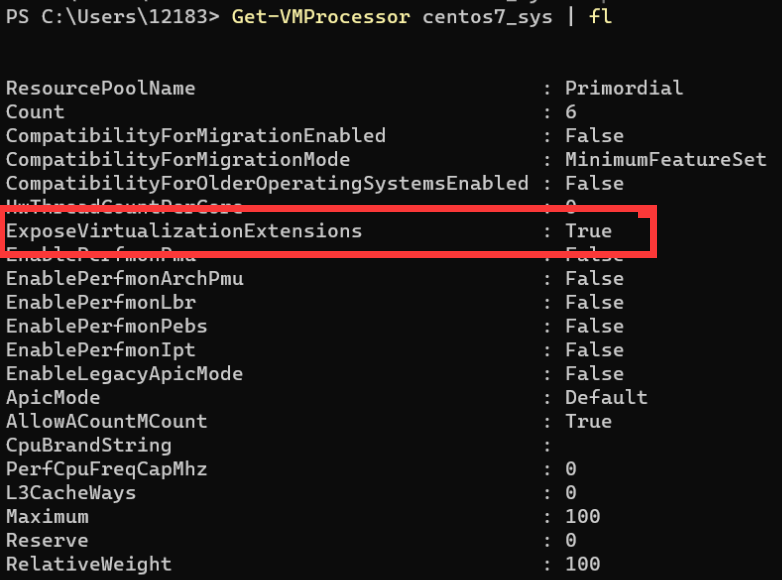This screenshot has height=580, width=782.
Task: Click the EnablePerfmonLbr property
Action: click(x=101, y=303)
